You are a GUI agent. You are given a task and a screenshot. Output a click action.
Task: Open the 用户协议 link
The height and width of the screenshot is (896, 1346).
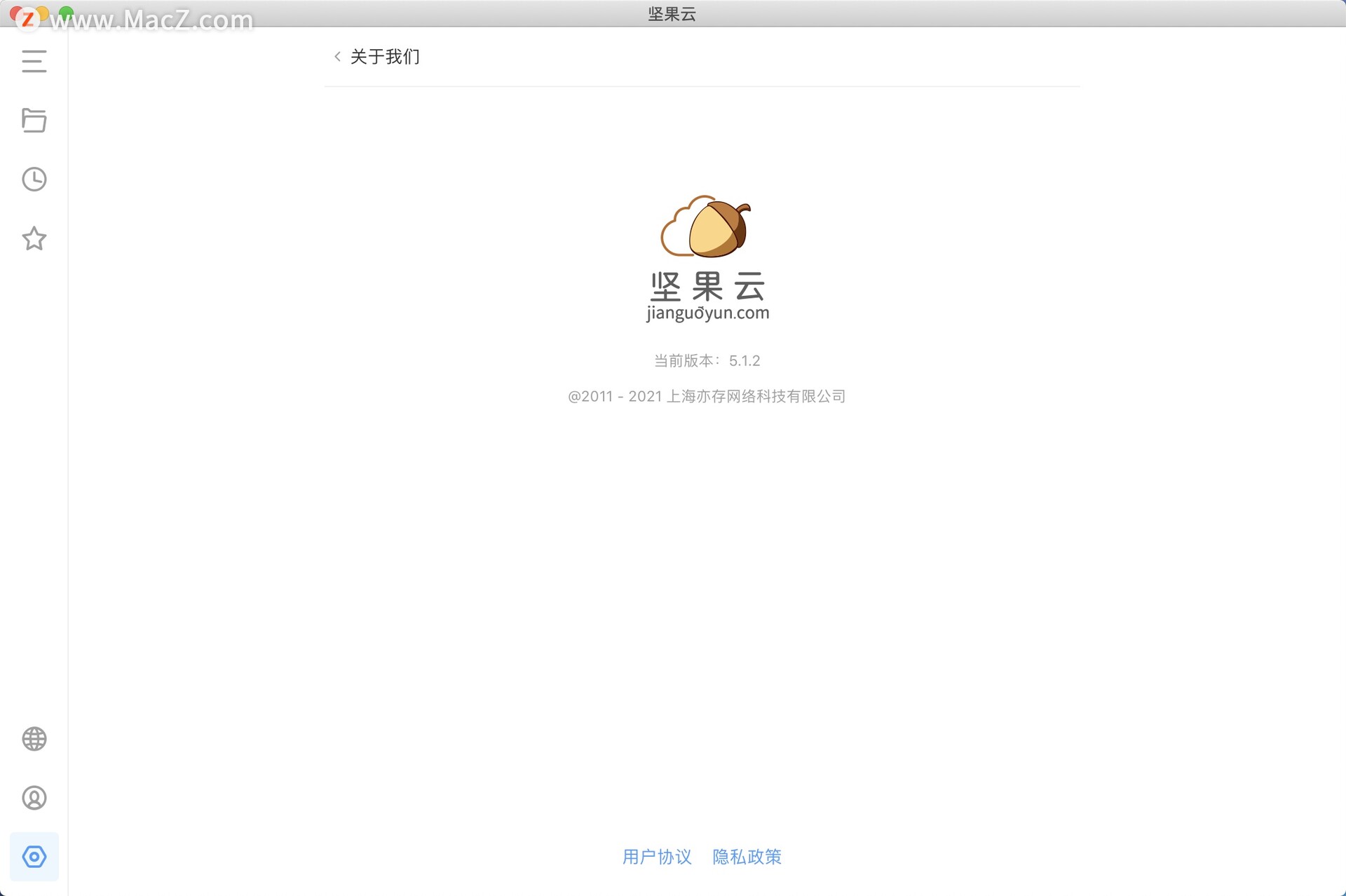pos(657,857)
